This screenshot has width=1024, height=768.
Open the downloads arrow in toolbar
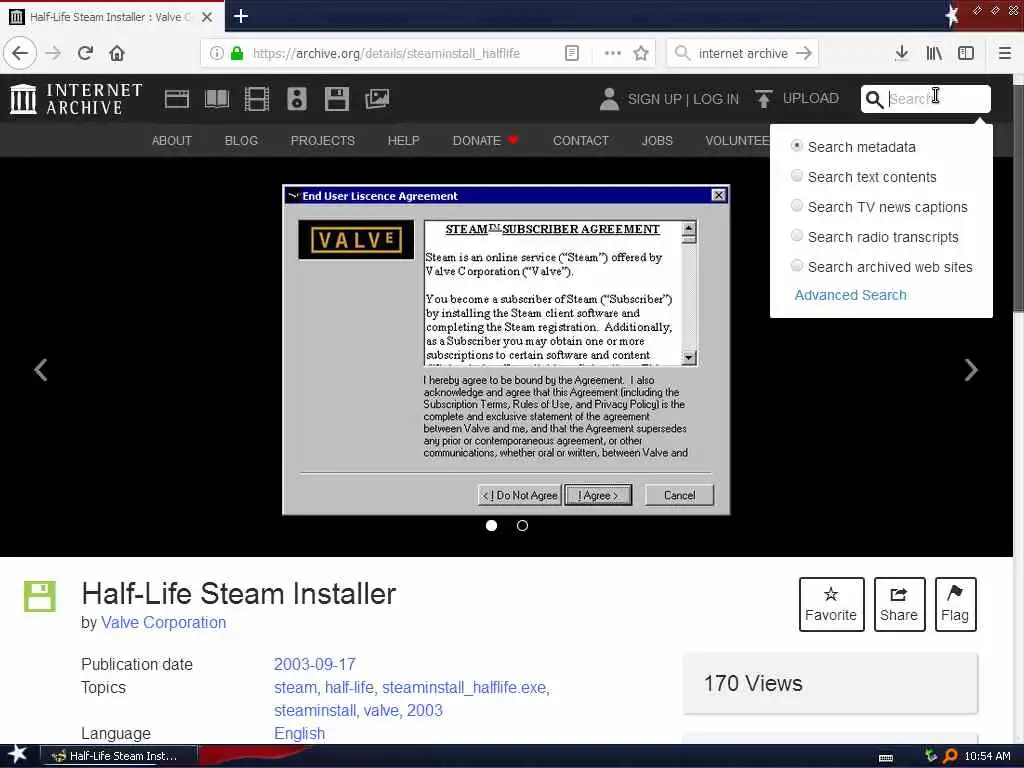(x=901, y=53)
